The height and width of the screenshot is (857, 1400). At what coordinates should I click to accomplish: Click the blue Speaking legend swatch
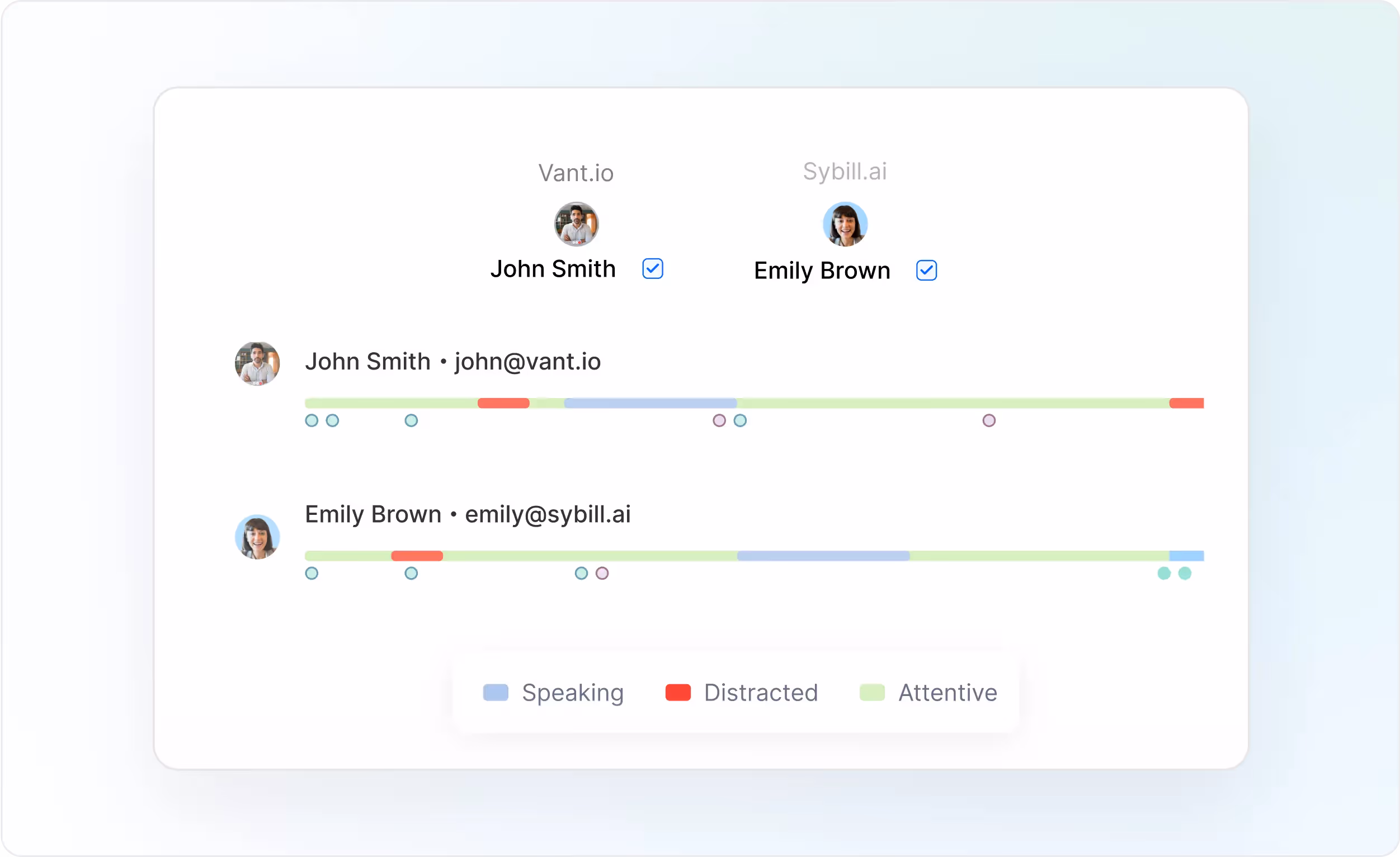pos(496,693)
